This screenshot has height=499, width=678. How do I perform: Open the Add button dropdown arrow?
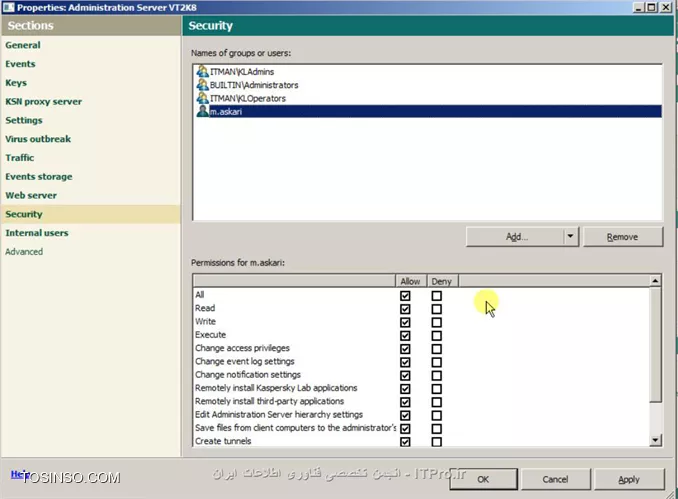(570, 237)
